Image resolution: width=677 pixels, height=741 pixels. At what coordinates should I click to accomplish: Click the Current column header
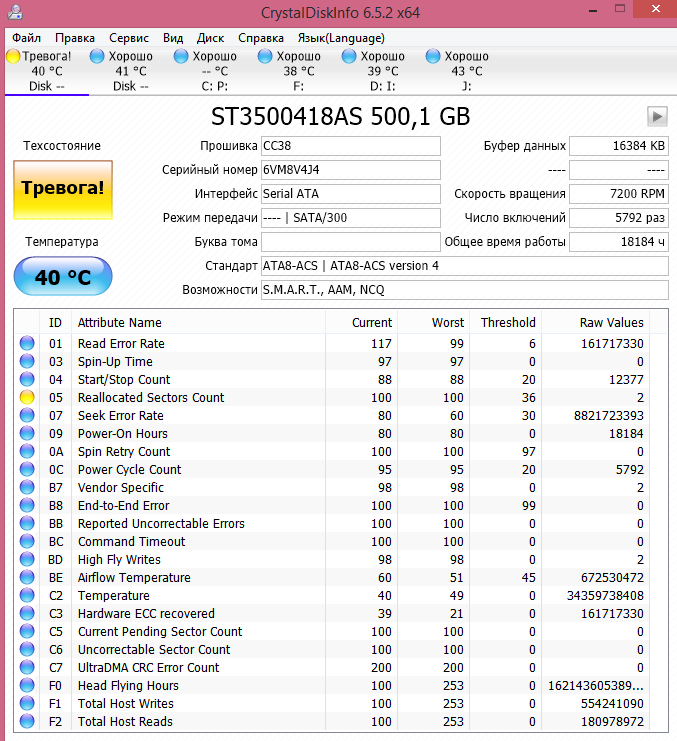361,322
